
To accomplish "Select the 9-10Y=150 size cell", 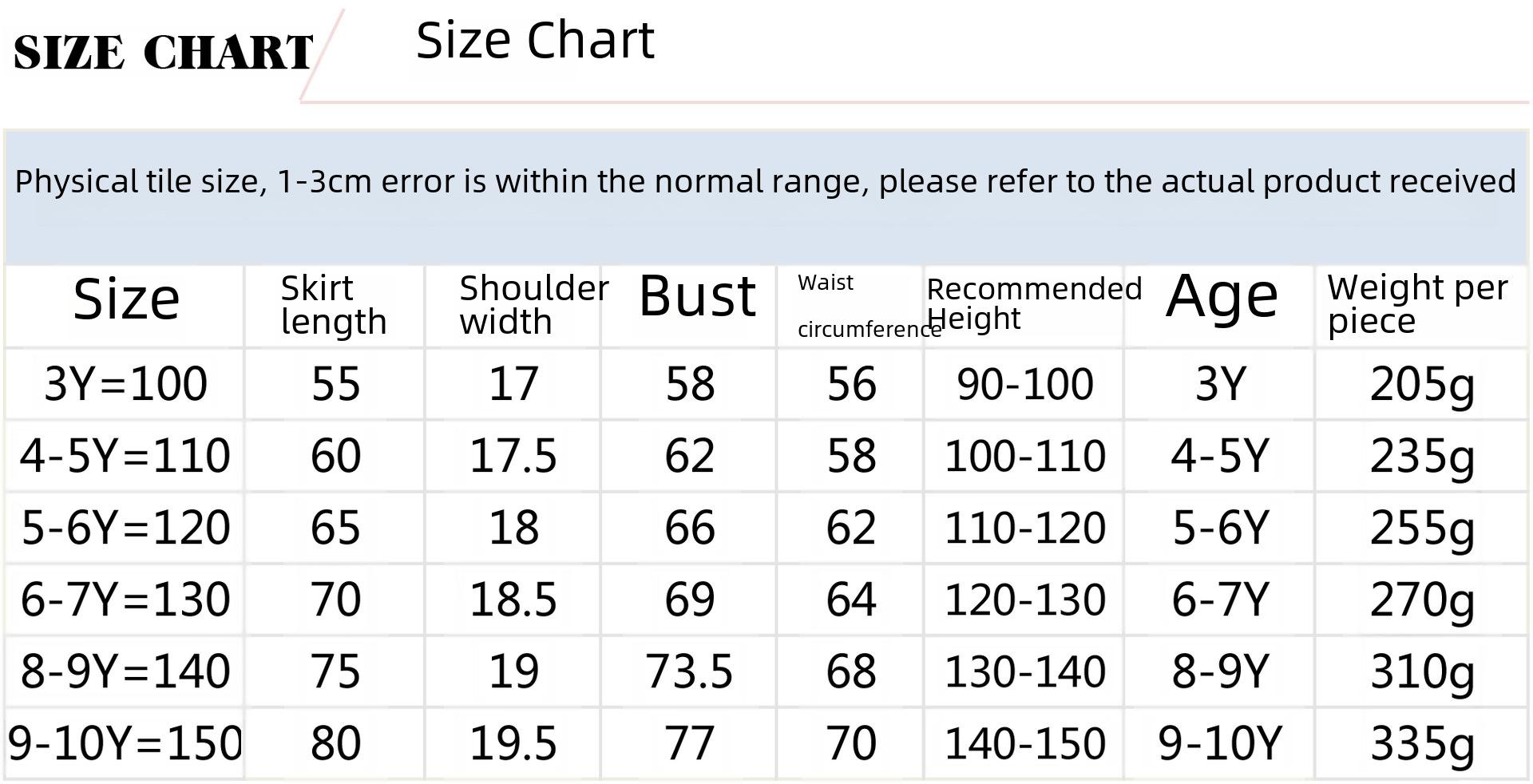I will click(x=125, y=743).
